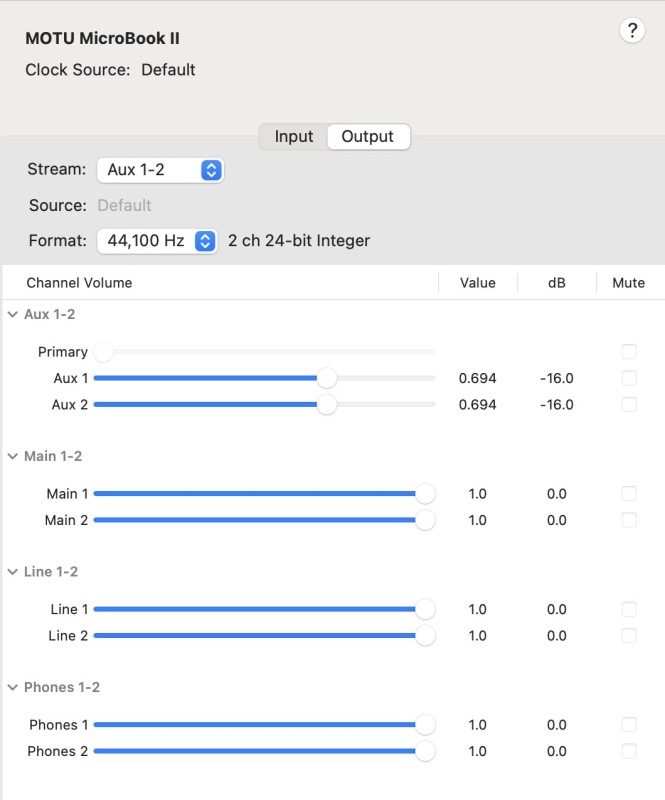Viewport: 665px width, 800px height.
Task: Click the Phones 2 volume slider knob
Action: pyautogui.click(x=425, y=751)
